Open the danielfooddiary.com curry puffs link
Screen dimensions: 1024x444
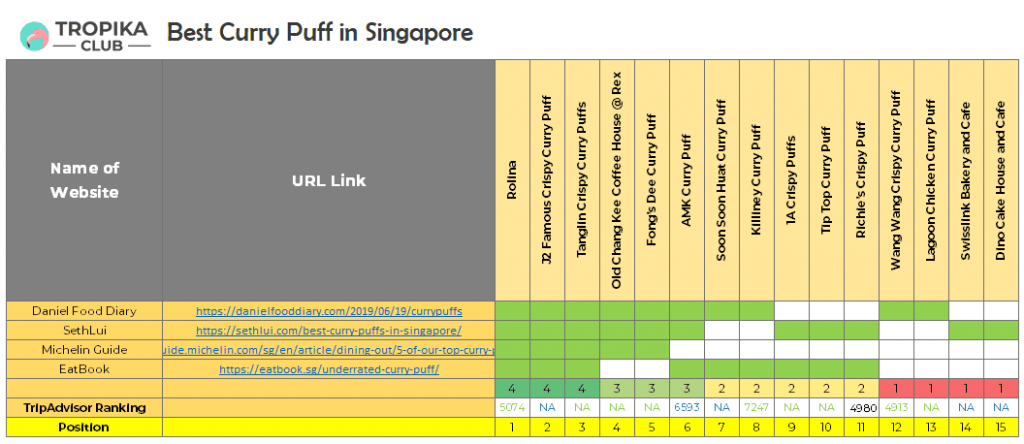(x=329, y=311)
